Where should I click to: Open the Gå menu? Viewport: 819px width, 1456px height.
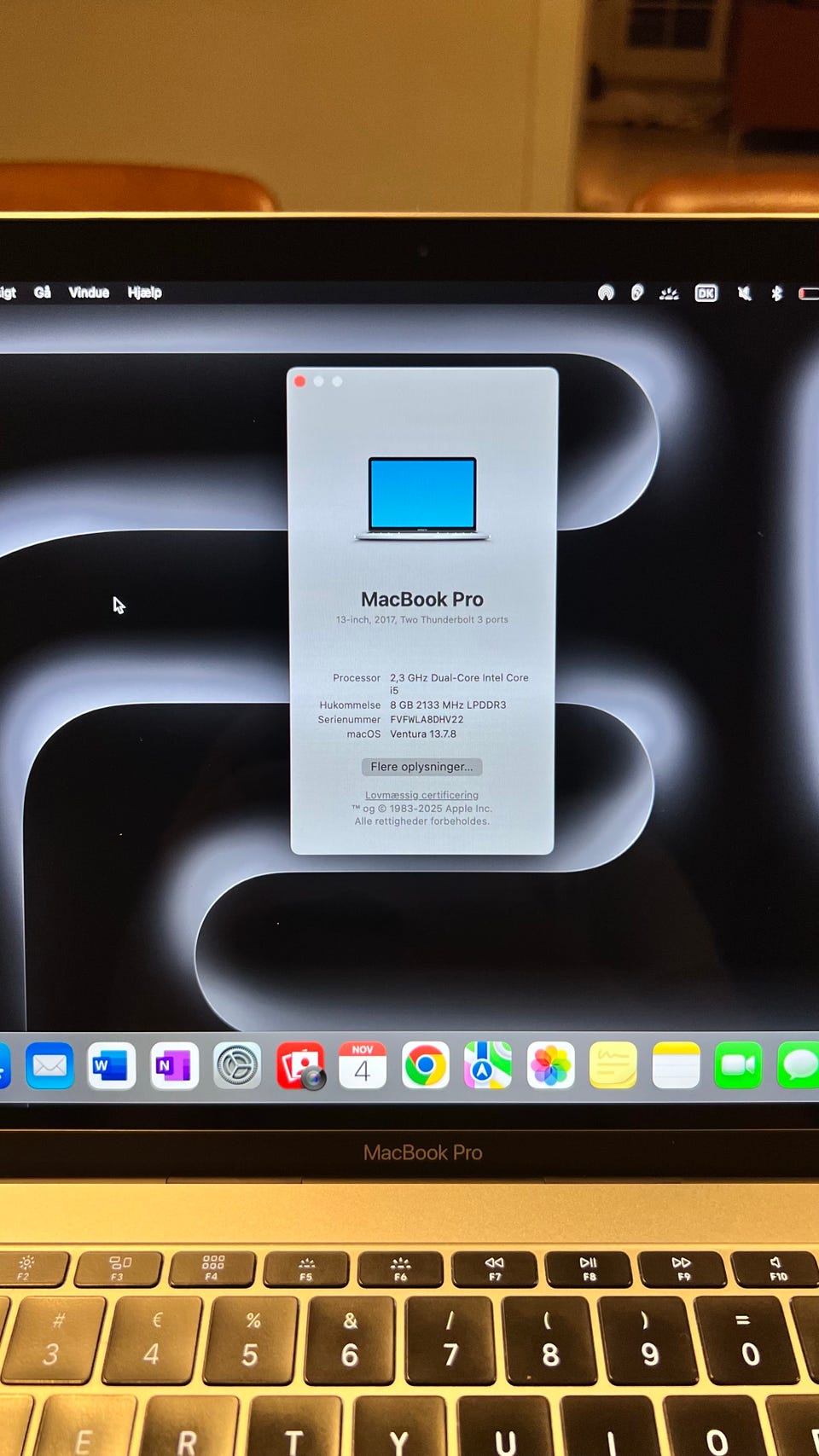click(43, 293)
